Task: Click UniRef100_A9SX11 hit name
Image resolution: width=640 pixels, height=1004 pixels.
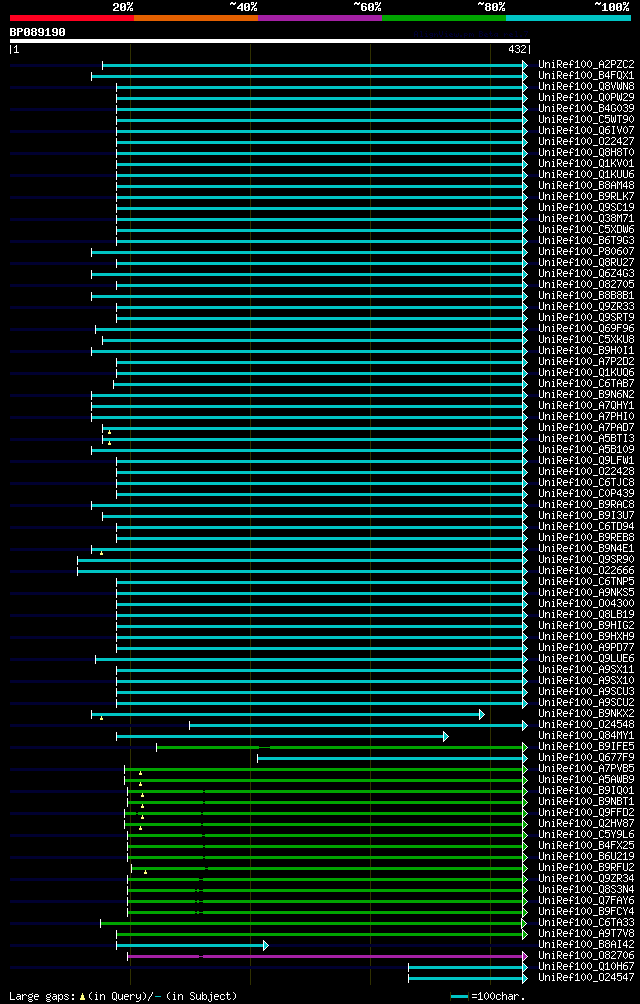Action: (586, 670)
